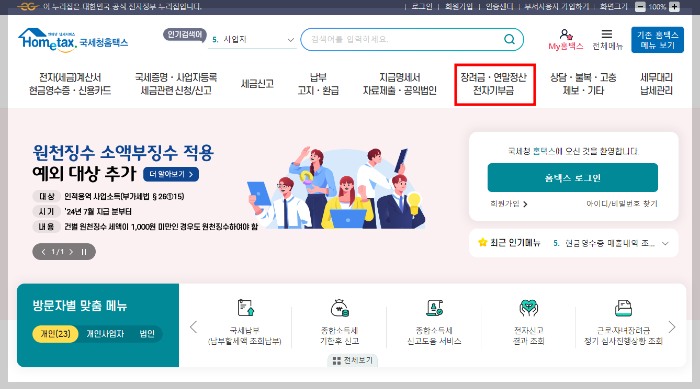Open 종합소득세 기한후 신고 icon

point(339,308)
